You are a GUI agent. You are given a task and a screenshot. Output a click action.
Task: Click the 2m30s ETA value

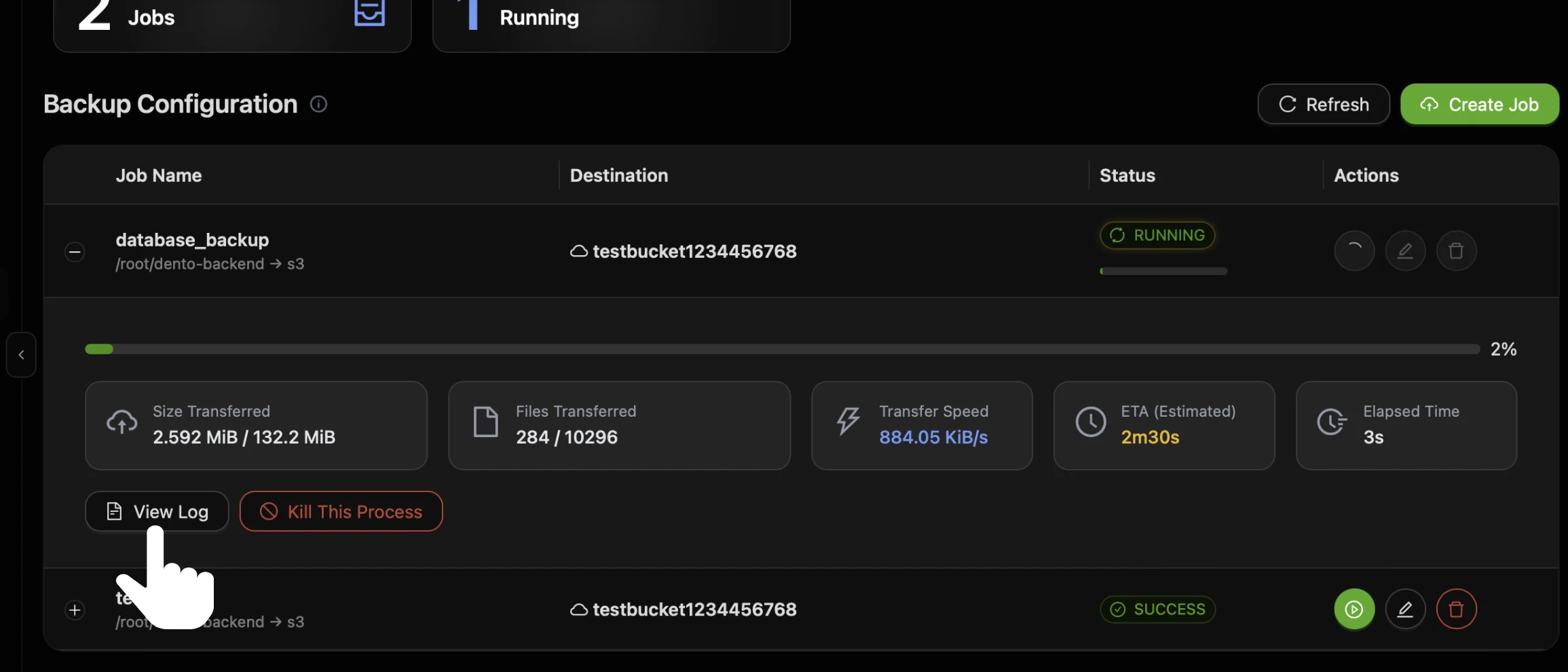pyautogui.click(x=1150, y=437)
